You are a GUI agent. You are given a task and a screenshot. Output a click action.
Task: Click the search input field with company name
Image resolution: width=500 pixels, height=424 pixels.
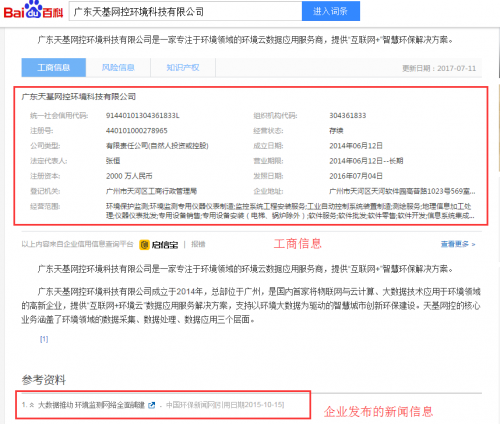(x=185, y=11)
